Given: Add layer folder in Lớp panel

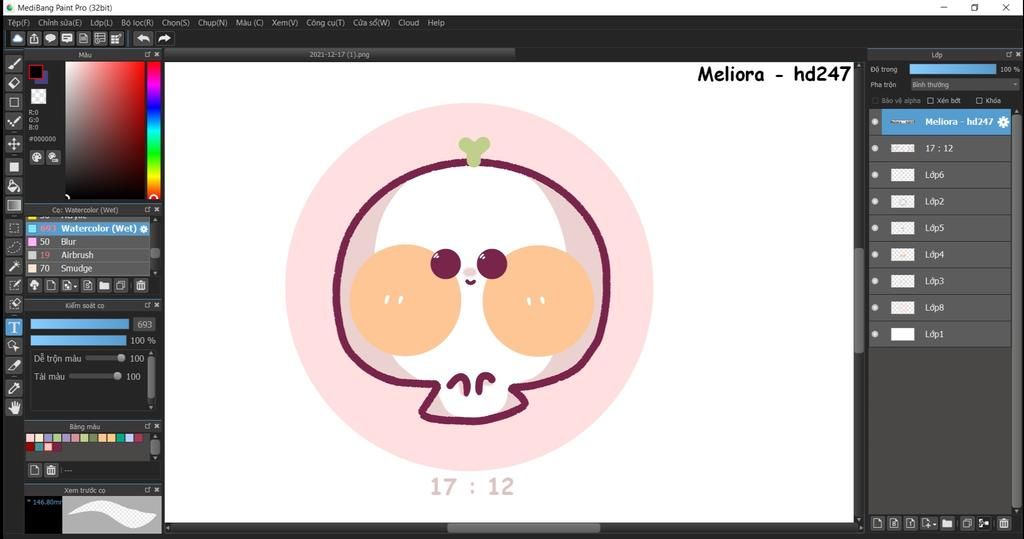Looking at the screenshot, I should pyautogui.click(x=948, y=523).
